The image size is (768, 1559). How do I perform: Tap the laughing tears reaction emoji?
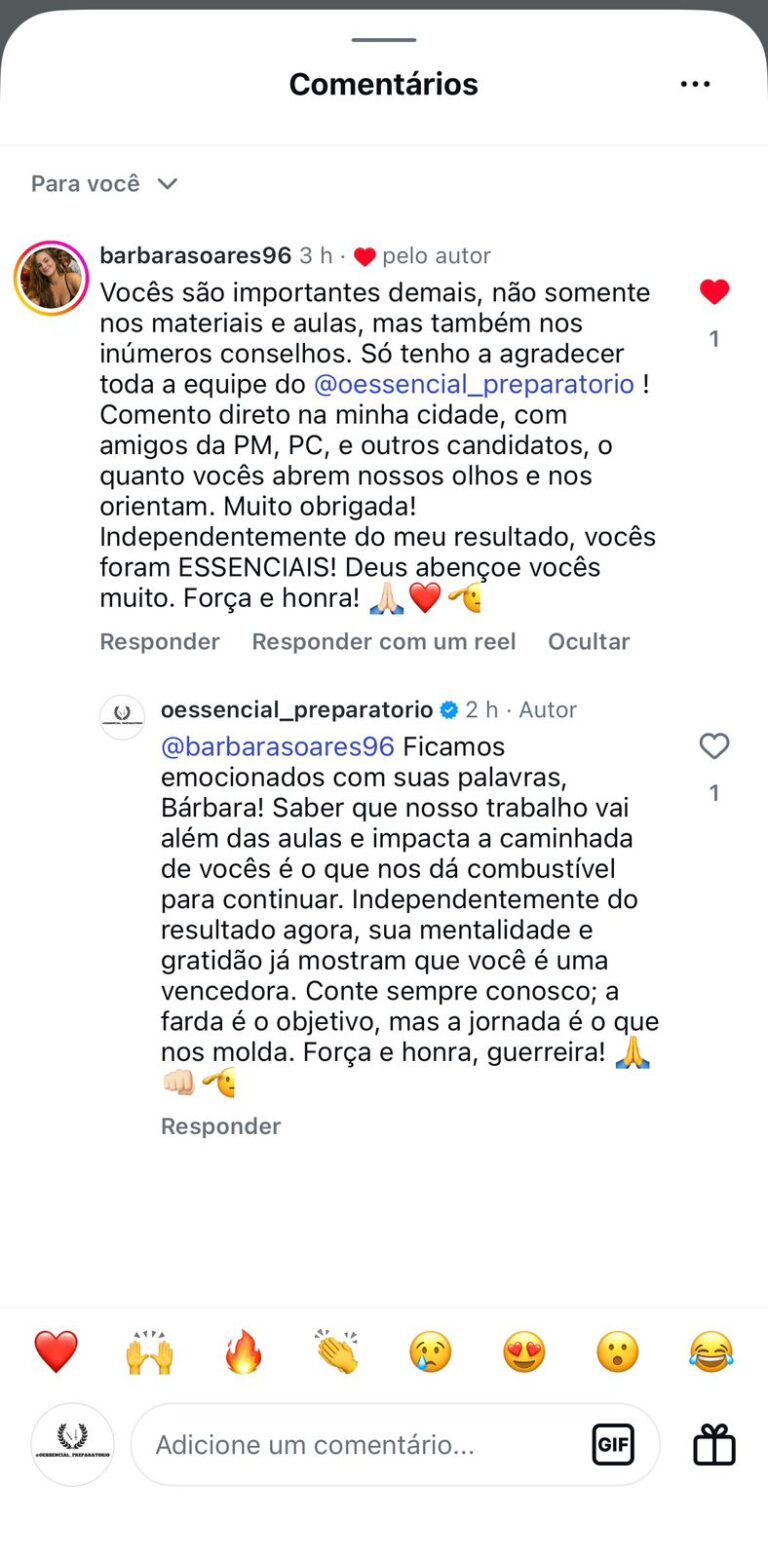[711, 1352]
